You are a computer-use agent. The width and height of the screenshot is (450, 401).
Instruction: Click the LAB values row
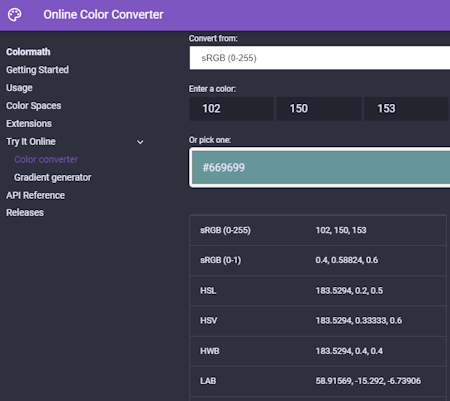(318, 381)
